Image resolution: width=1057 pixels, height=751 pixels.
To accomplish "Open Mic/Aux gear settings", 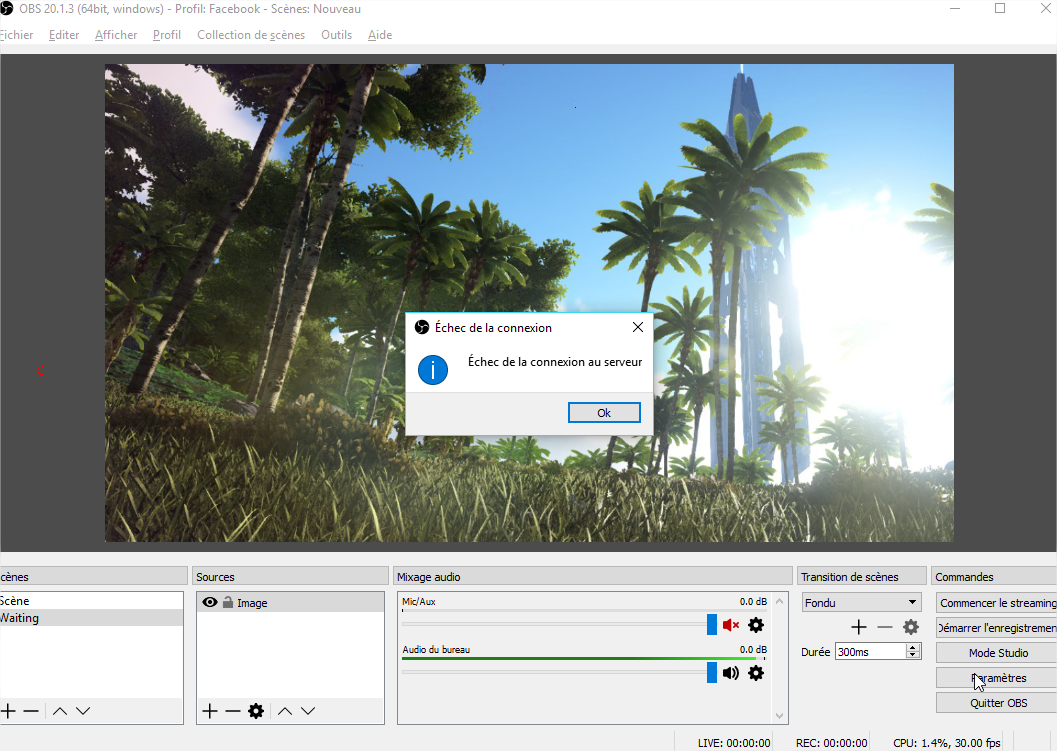I will tap(756, 625).
